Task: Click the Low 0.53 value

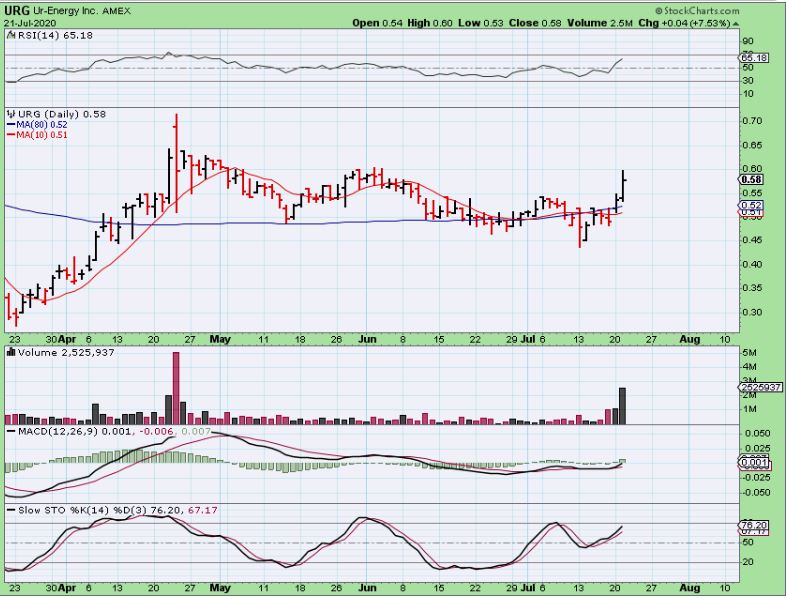Action: tap(480, 23)
